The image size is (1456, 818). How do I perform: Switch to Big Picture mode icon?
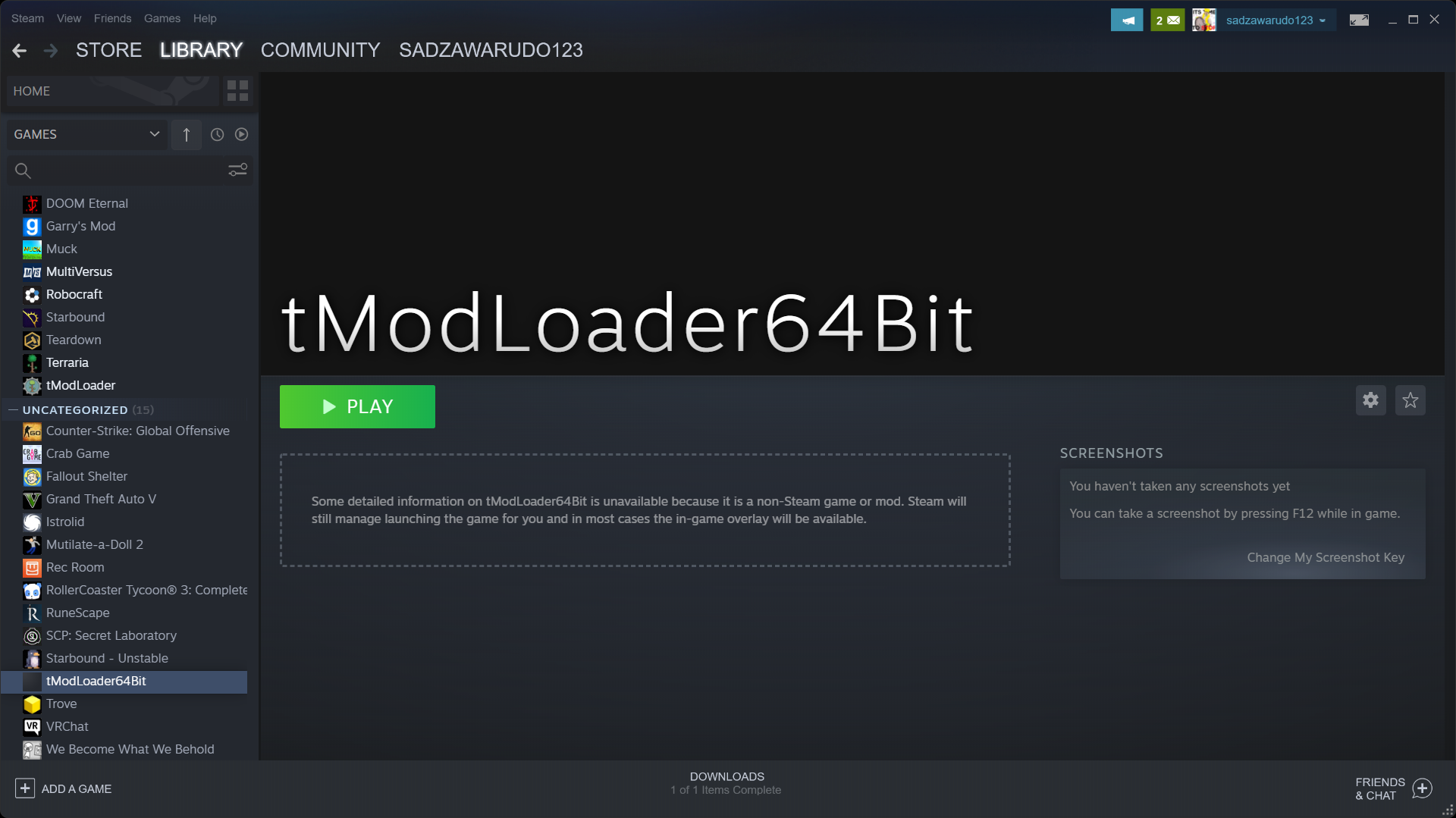(1359, 20)
